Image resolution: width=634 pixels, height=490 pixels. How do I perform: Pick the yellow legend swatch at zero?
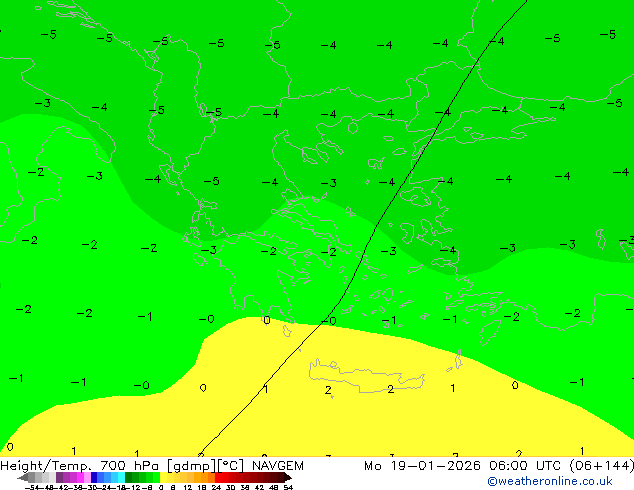164,477
